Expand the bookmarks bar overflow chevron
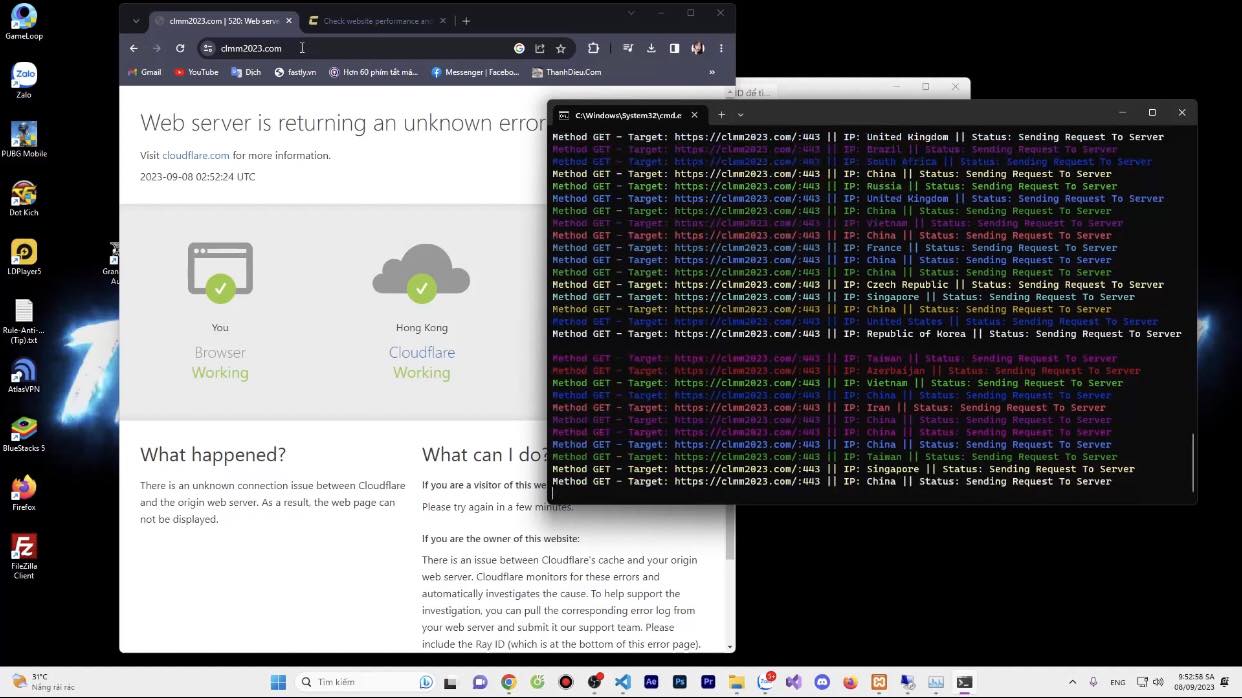Screen dimensions: 1242x698 click(712, 72)
